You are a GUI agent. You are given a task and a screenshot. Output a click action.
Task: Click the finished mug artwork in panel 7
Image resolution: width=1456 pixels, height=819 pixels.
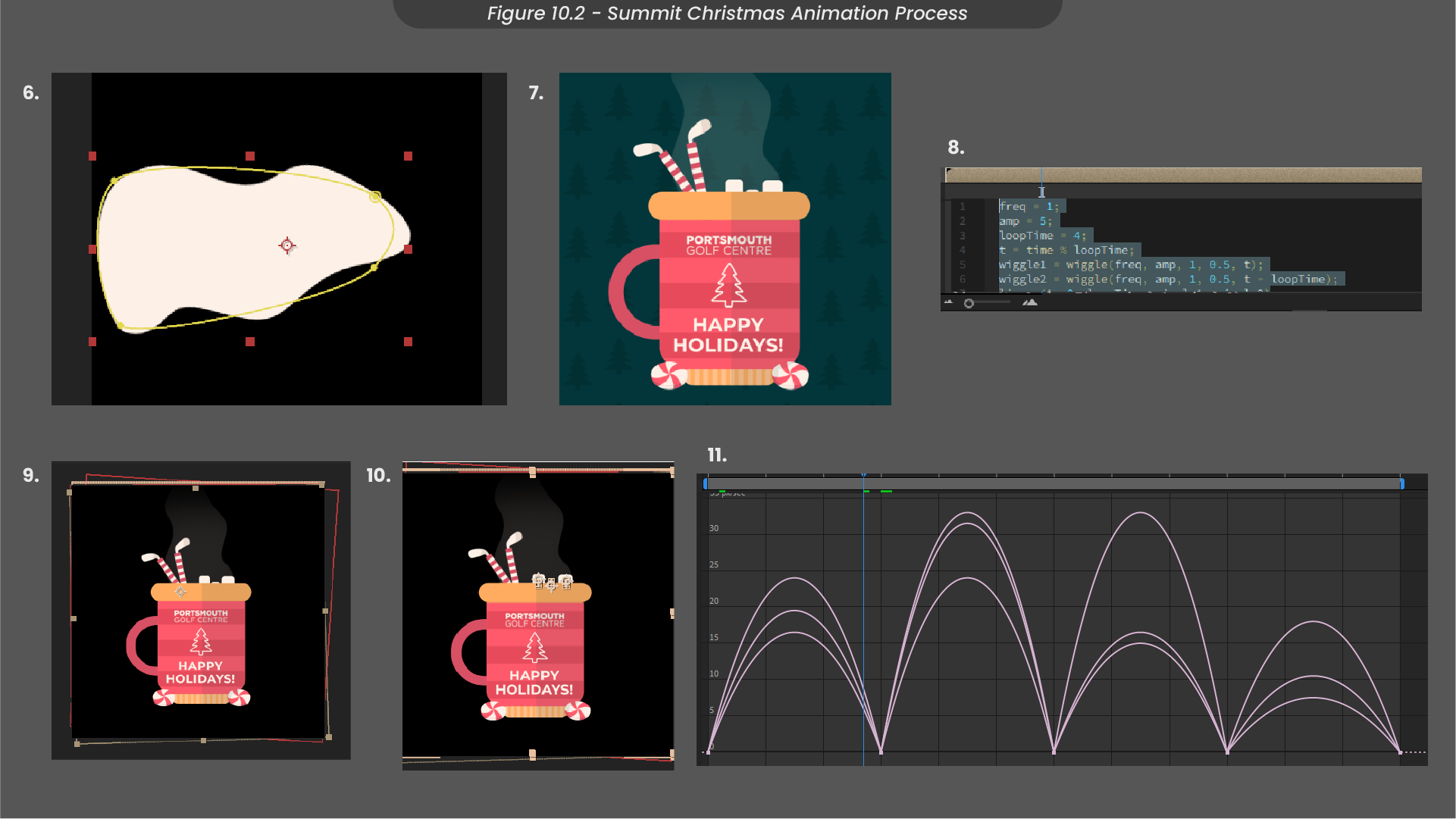tap(725, 239)
